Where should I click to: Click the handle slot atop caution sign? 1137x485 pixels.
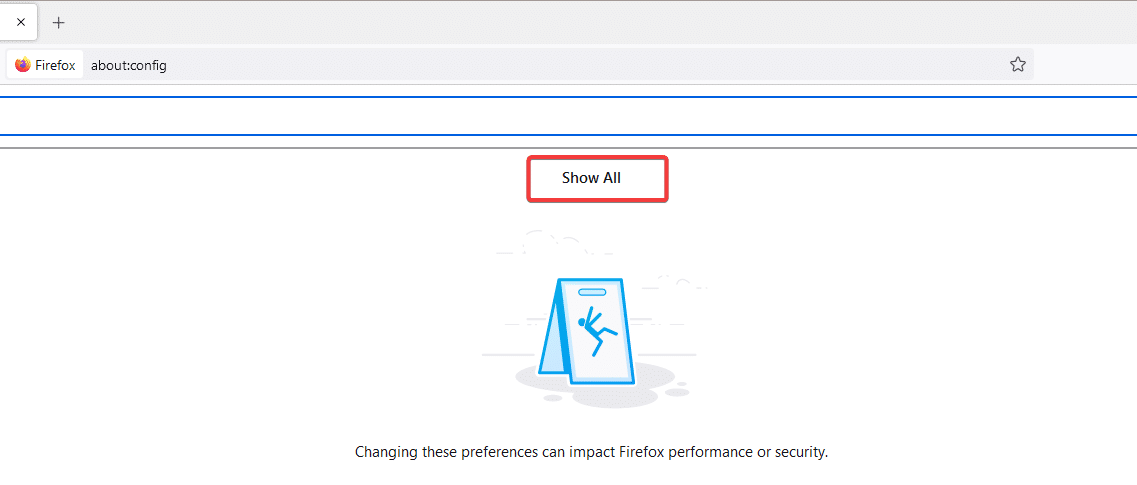[592, 291]
